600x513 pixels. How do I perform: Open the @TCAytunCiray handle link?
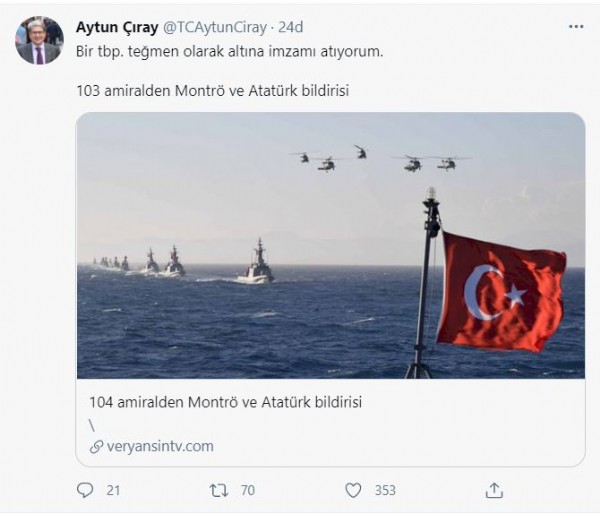tap(215, 28)
